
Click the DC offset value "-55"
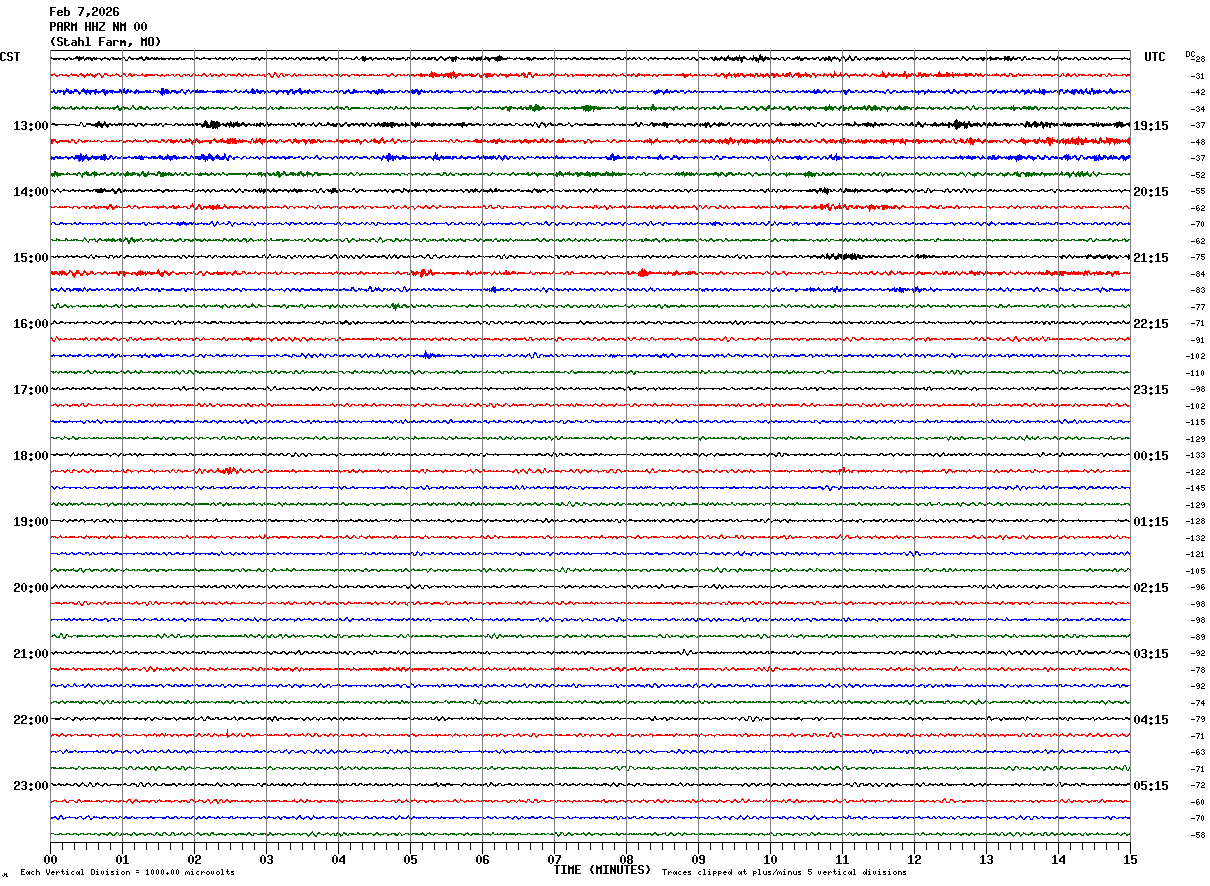pyautogui.click(x=1197, y=191)
